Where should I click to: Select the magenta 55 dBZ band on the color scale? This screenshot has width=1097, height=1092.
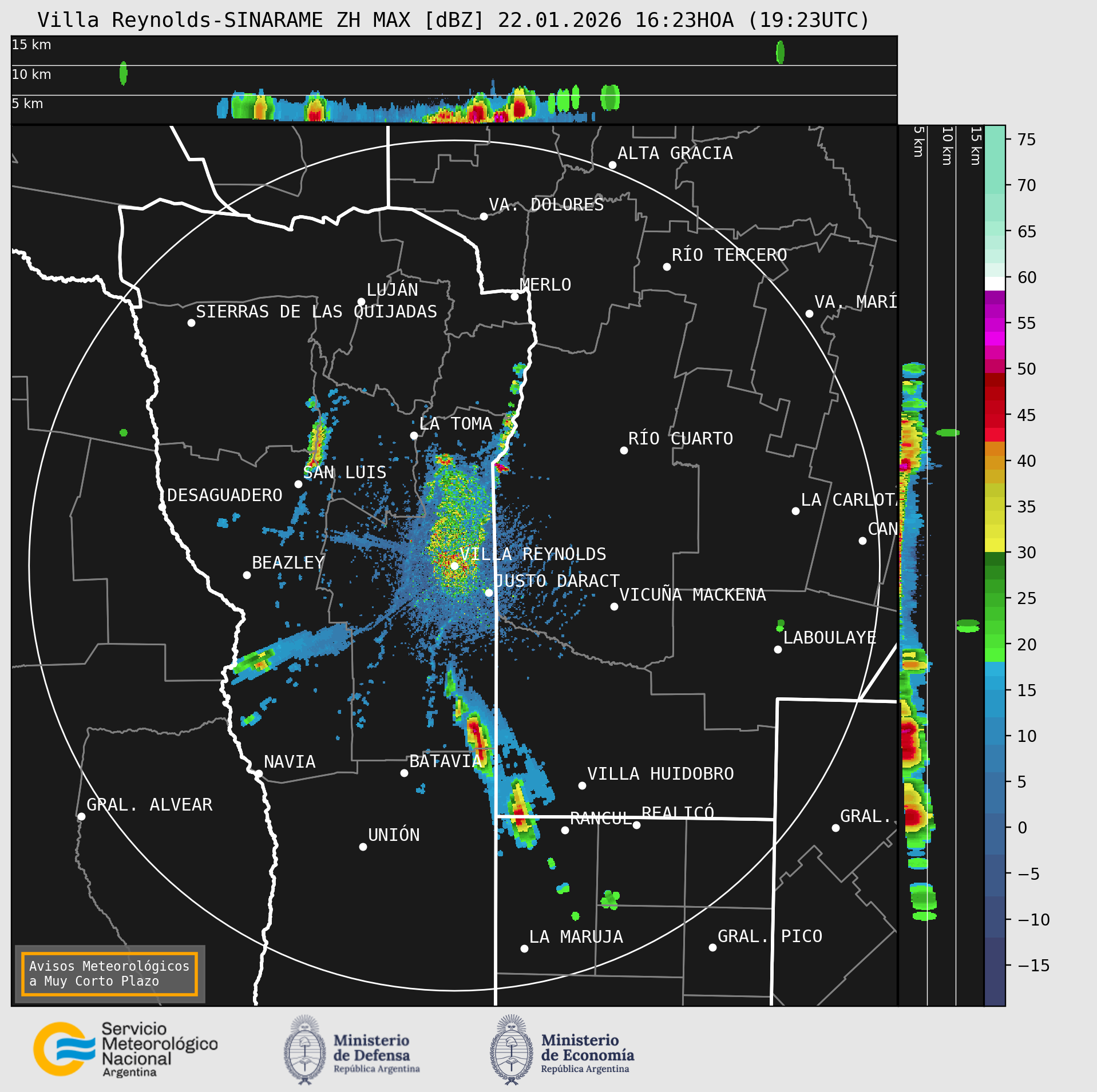(995, 325)
